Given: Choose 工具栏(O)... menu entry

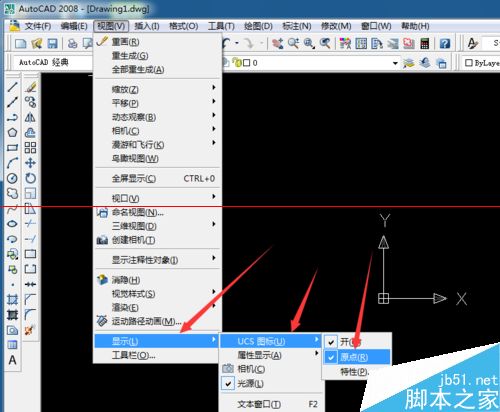Looking at the screenshot, I should pos(156,355).
